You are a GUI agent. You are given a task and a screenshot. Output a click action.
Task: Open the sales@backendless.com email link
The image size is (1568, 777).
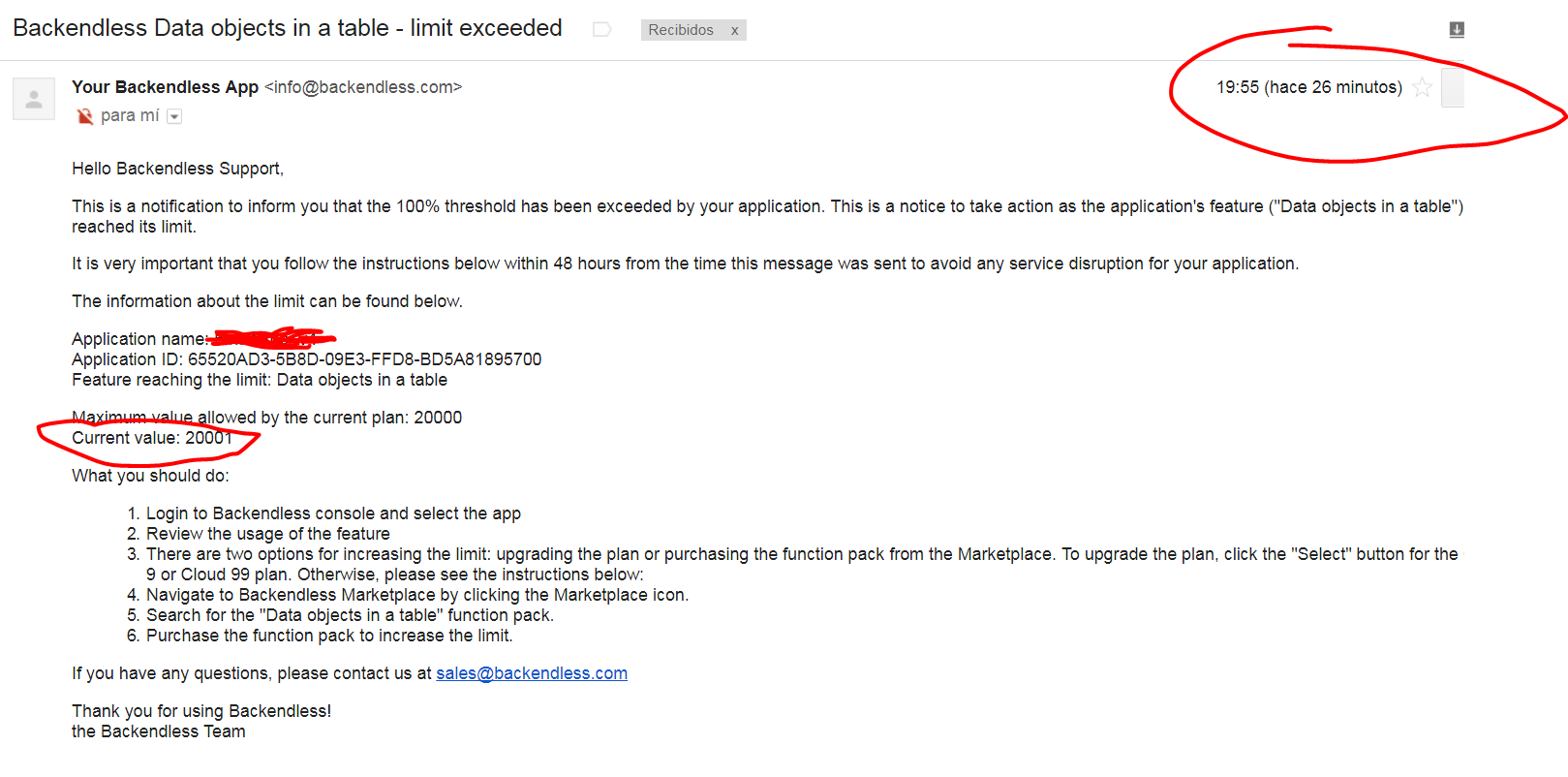(532, 673)
